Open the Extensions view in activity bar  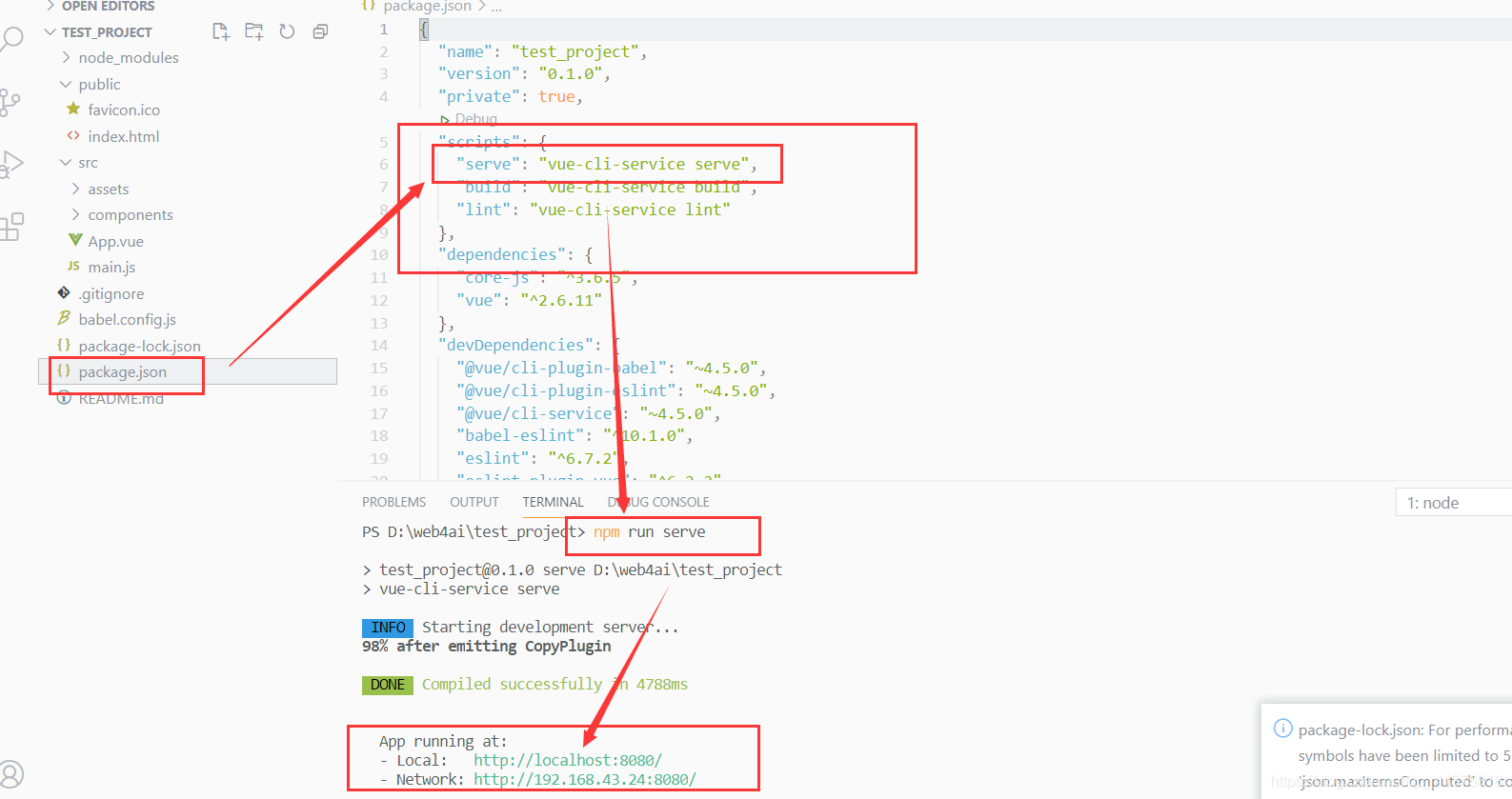[11, 227]
